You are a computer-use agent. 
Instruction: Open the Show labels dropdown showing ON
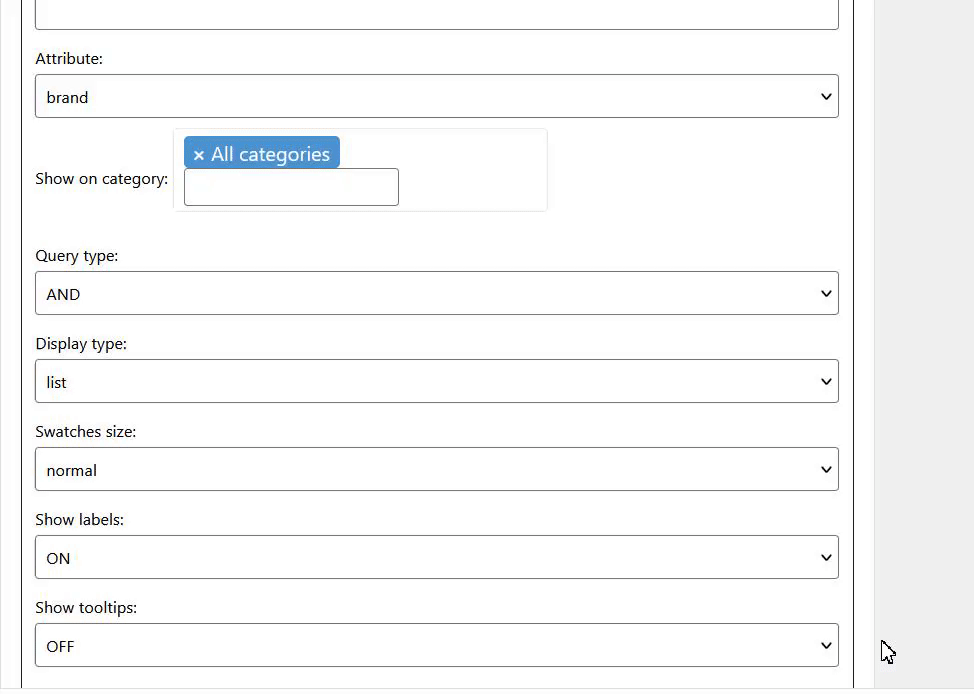click(436, 558)
